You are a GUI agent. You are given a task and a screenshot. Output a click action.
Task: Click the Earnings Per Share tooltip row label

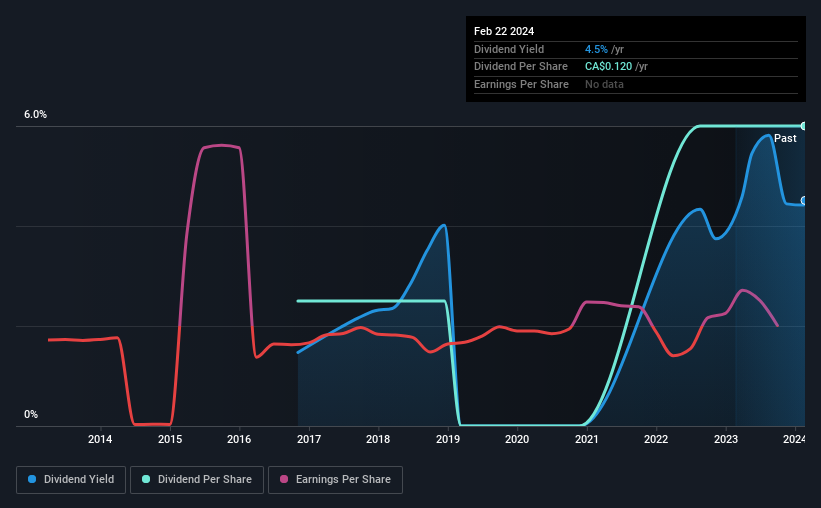point(521,84)
